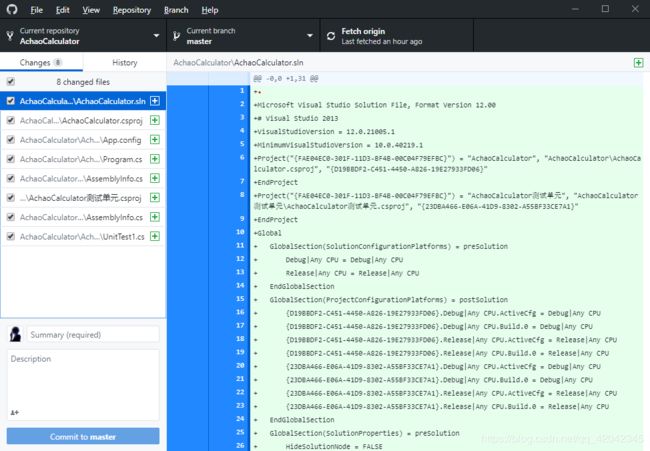The image size is (650, 451).
Task: Click the branch icon beside Current branch
Action: tap(177, 36)
